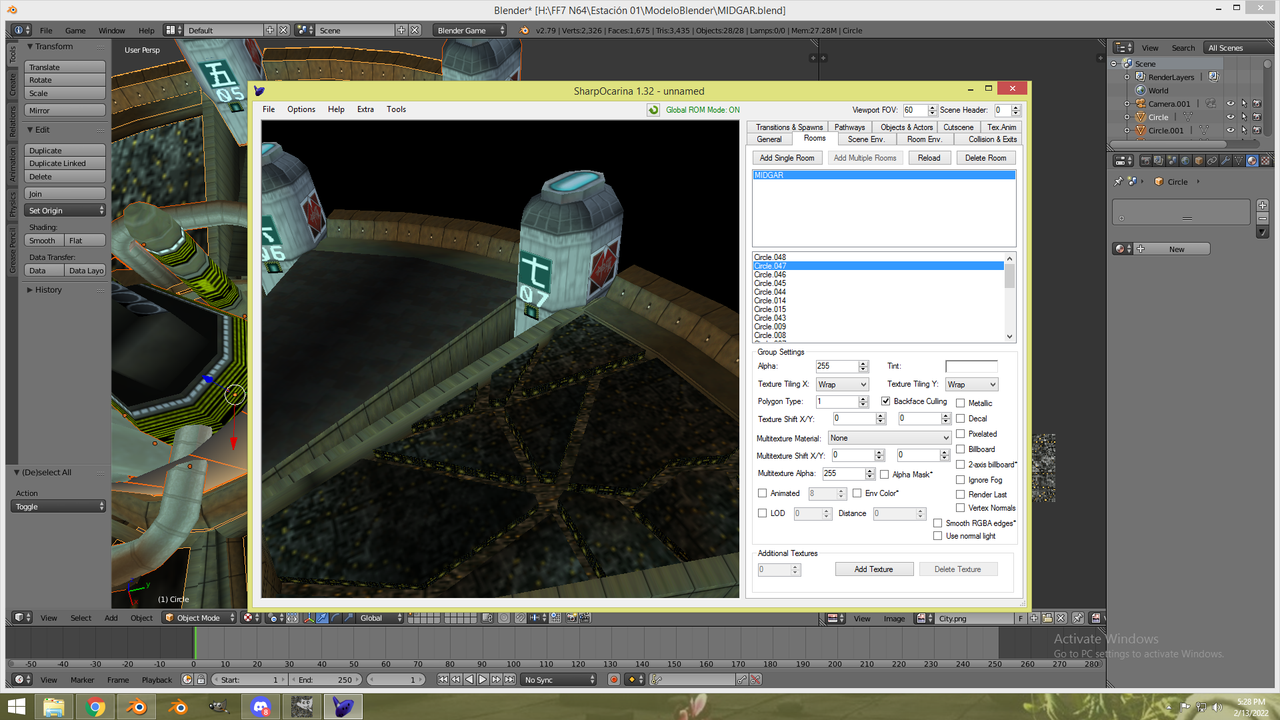The height and width of the screenshot is (720, 1280).
Task: Enable the Metallic checkbox
Action: tap(961, 403)
